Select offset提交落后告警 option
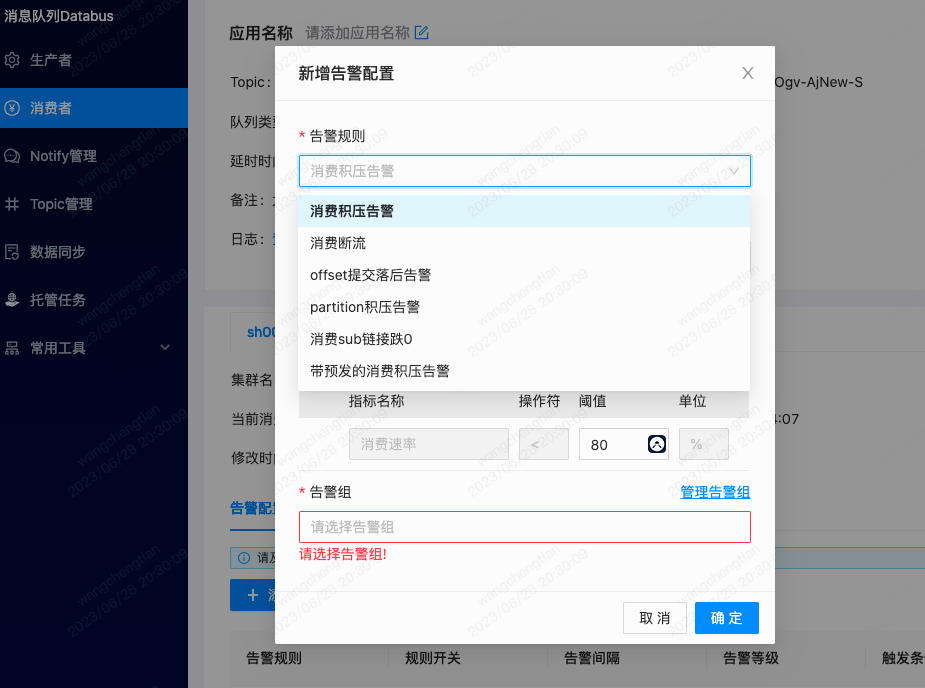Image resolution: width=925 pixels, height=688 pixels. point(524,275)
